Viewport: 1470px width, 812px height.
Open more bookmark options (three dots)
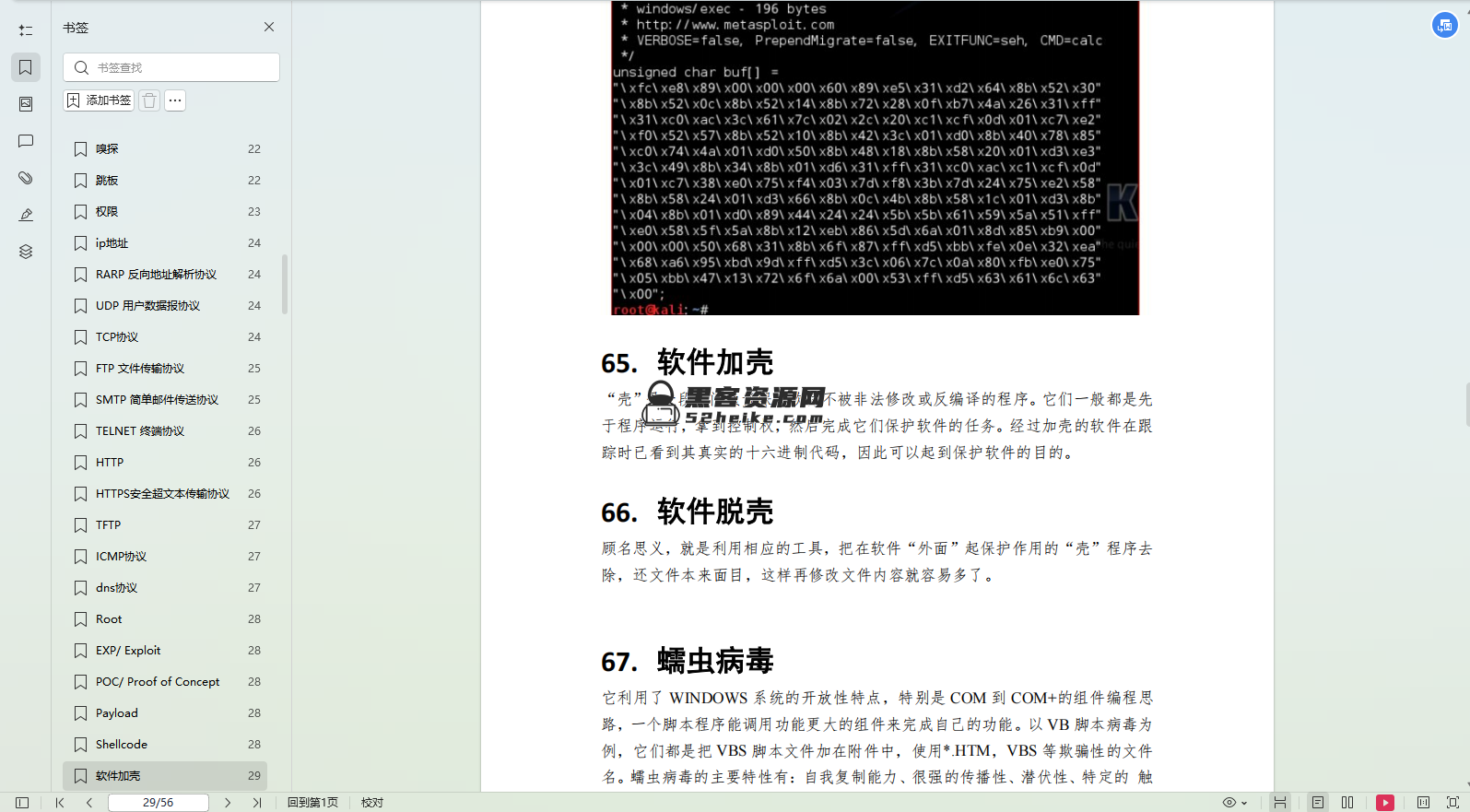175,100
